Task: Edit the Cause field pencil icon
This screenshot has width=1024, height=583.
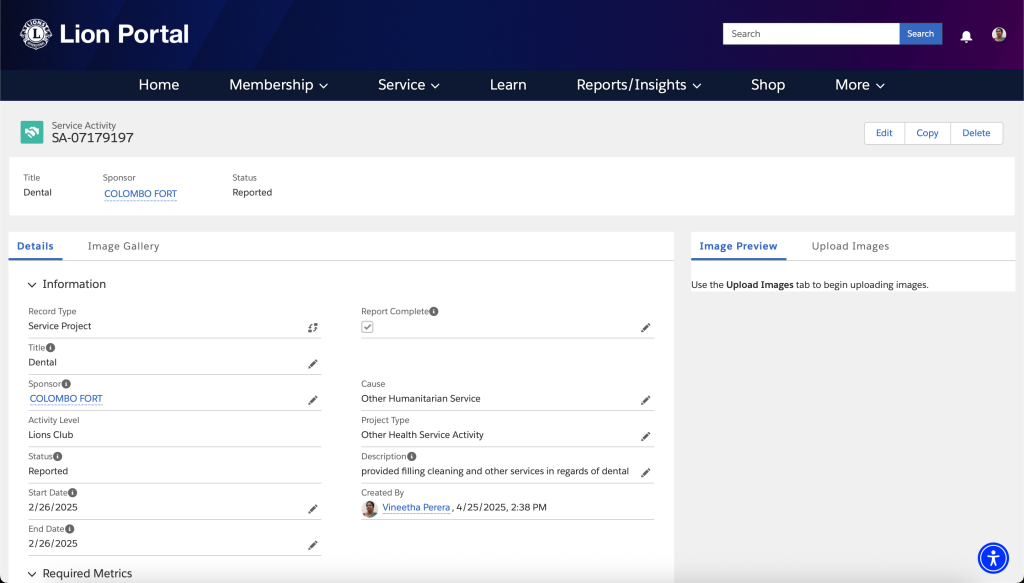Action: (645, 400)
